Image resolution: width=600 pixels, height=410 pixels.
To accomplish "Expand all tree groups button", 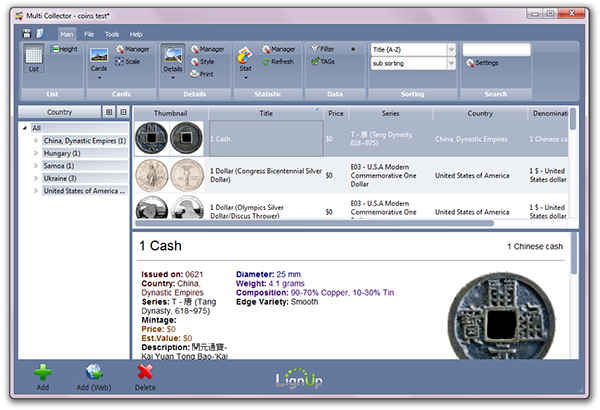I will 109,112.
